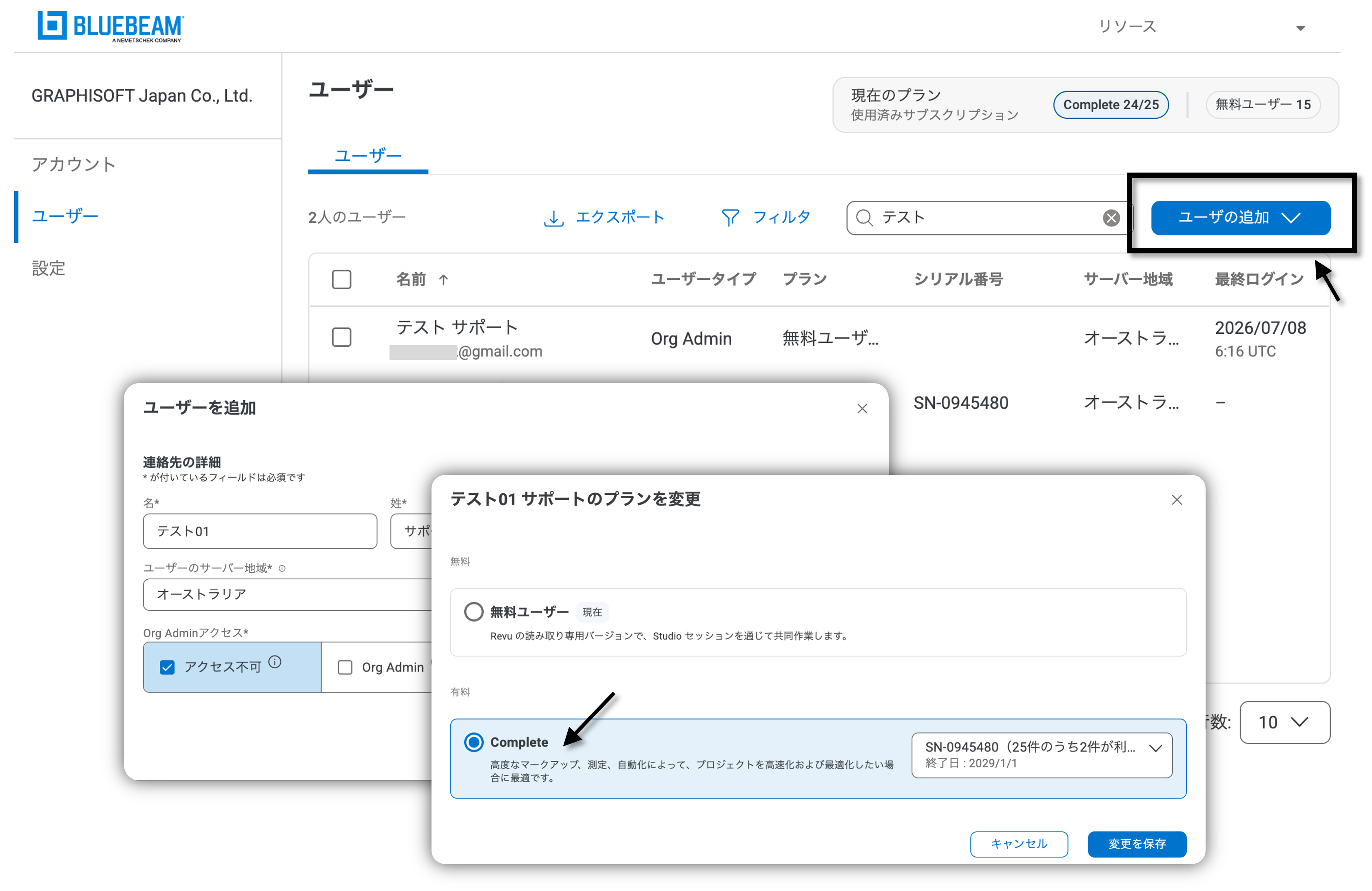Select ユーザー in the sidebar

coord(65,216)
